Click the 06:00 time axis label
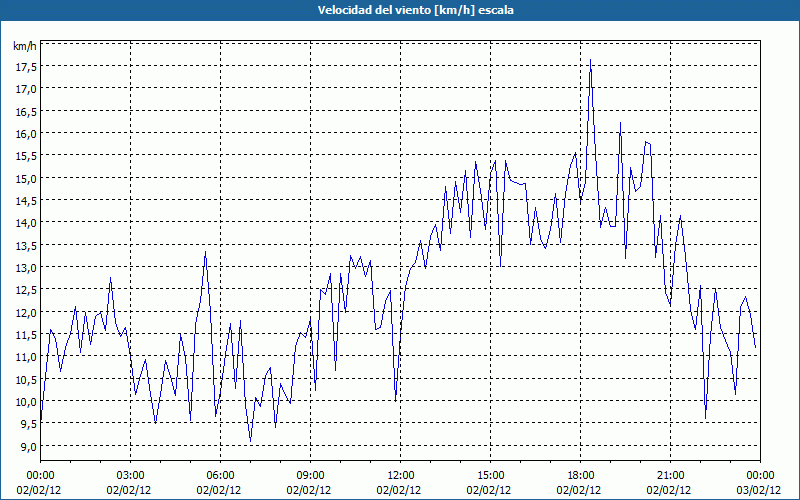 point(220,476)
